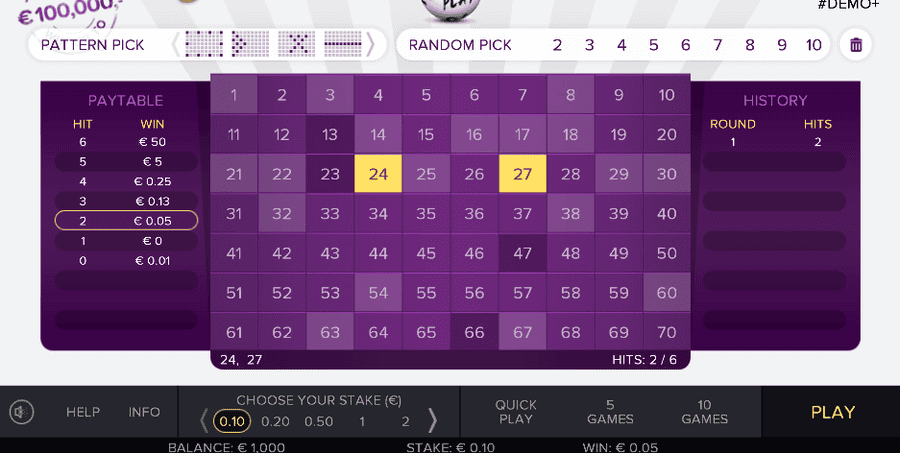The height and width of the screenshot is (453, 900).
Task: Choose the 0.50 stake value
Action: pos(319,421)
